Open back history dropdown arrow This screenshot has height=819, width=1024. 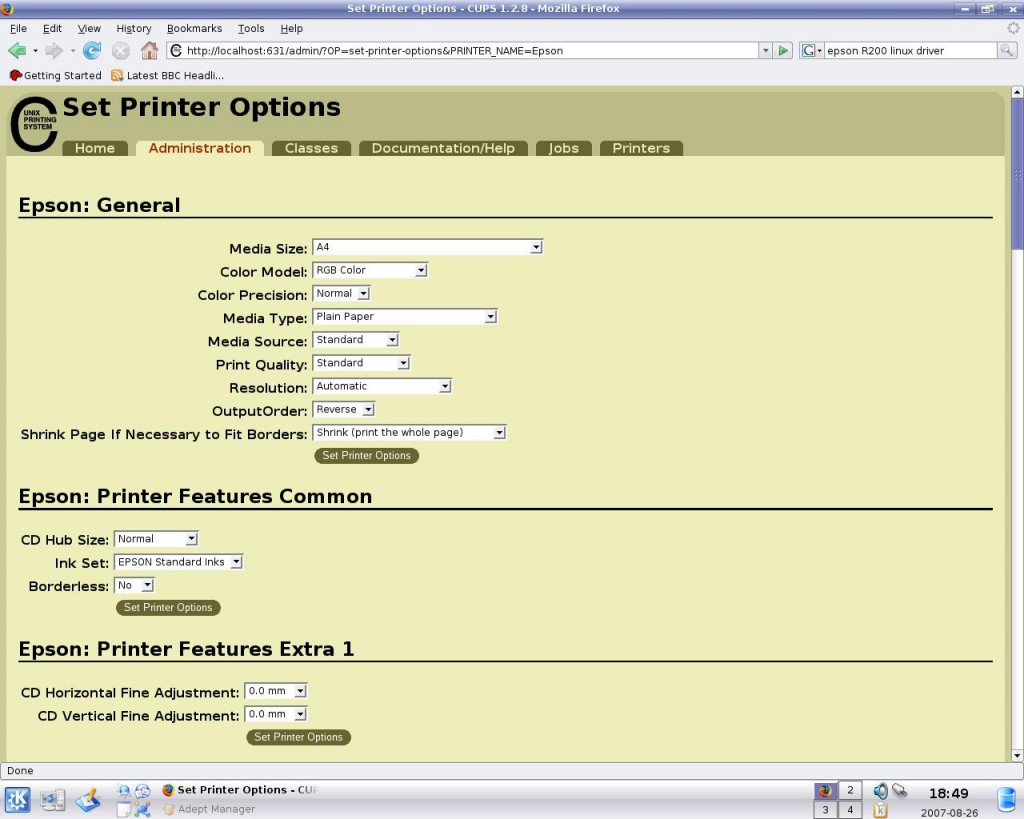pos(35,50)
